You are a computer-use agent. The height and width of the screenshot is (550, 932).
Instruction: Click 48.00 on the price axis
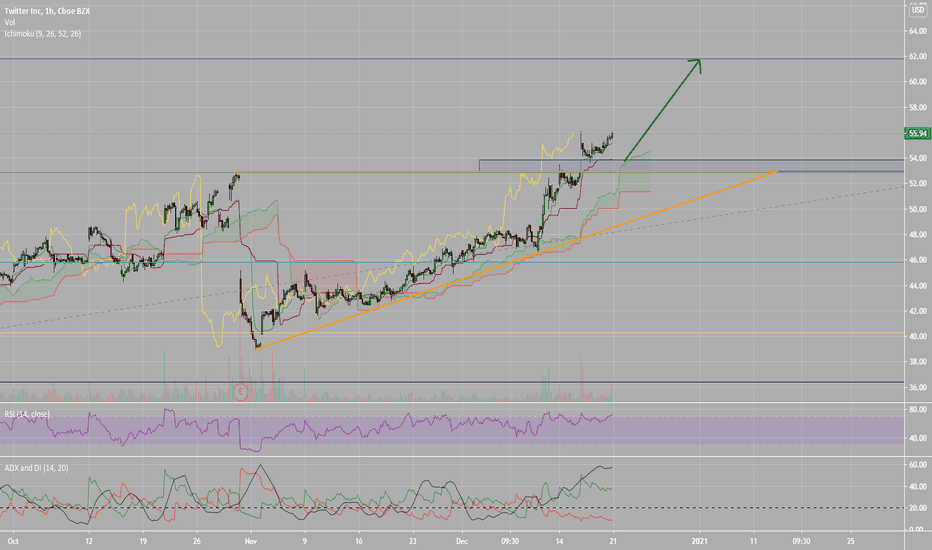click(917, 235)
